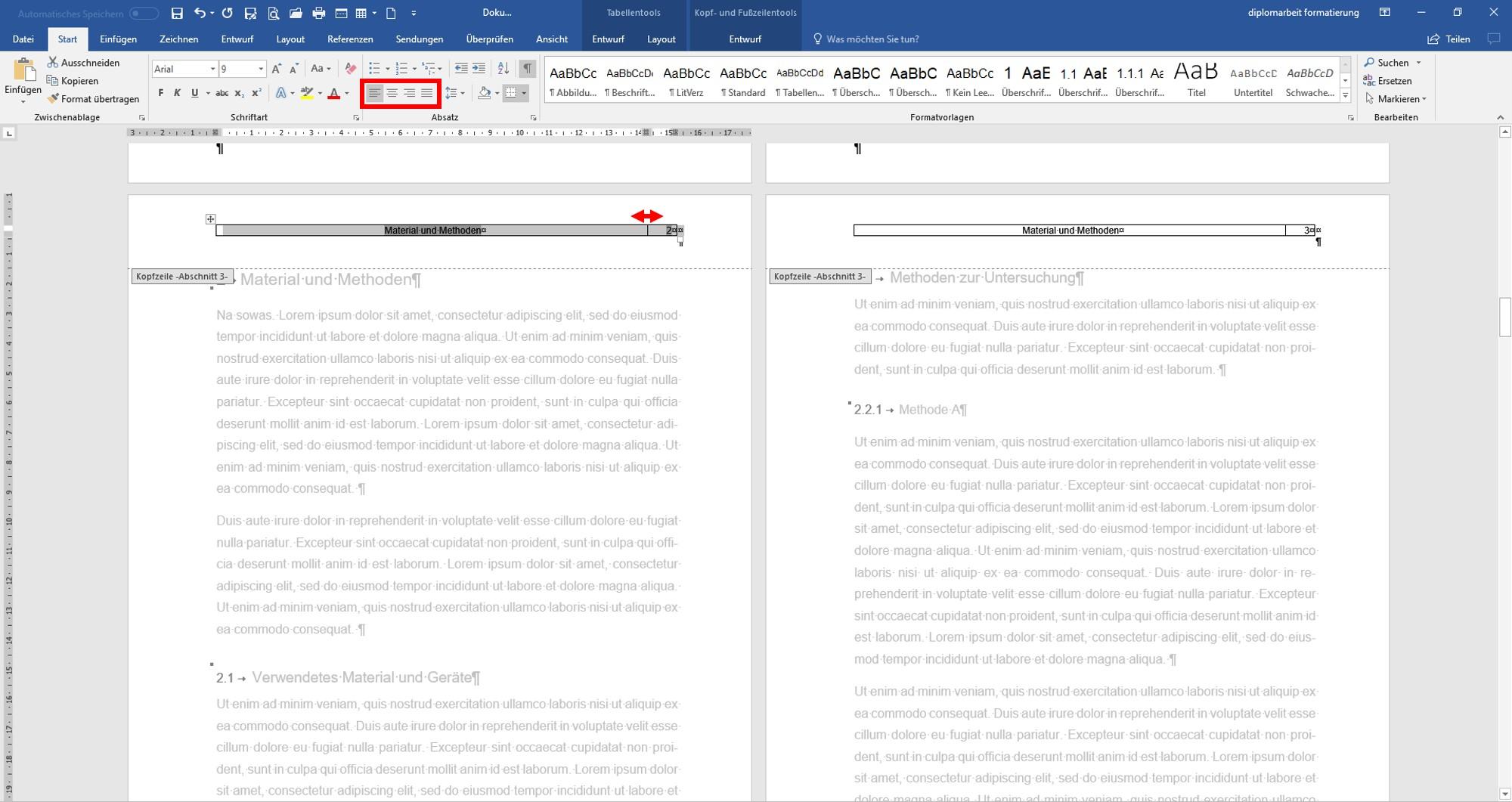
Task: Toggle paragraph marks display (¶)
Action: (528, 69)
